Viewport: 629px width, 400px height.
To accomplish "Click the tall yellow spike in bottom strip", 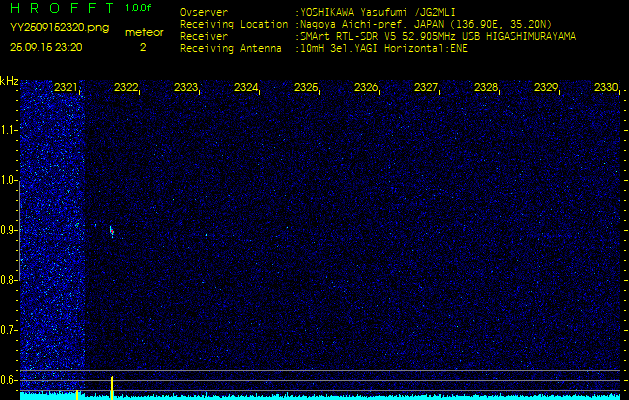I will [112, 385].
